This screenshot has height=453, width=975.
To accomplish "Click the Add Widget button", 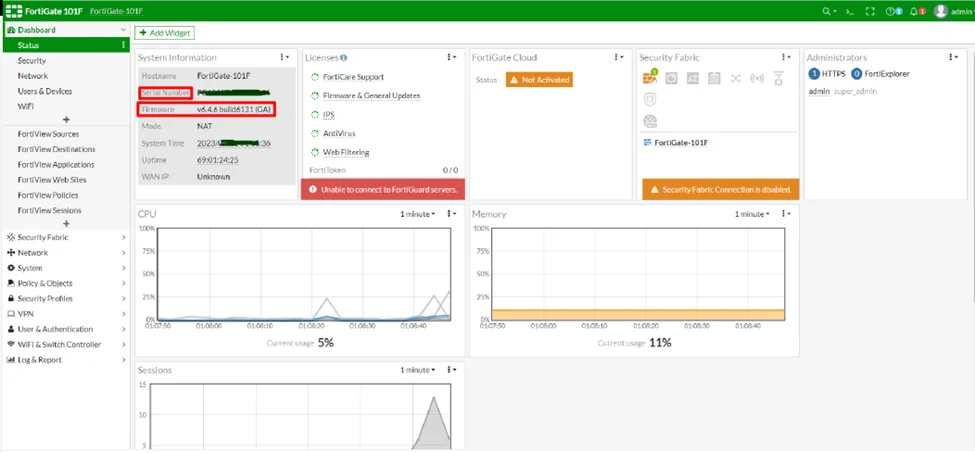I will tap(165, 33).
